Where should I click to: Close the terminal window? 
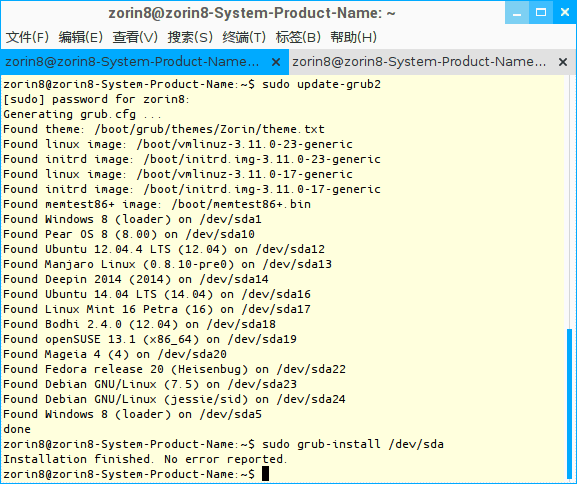[564, 13]
